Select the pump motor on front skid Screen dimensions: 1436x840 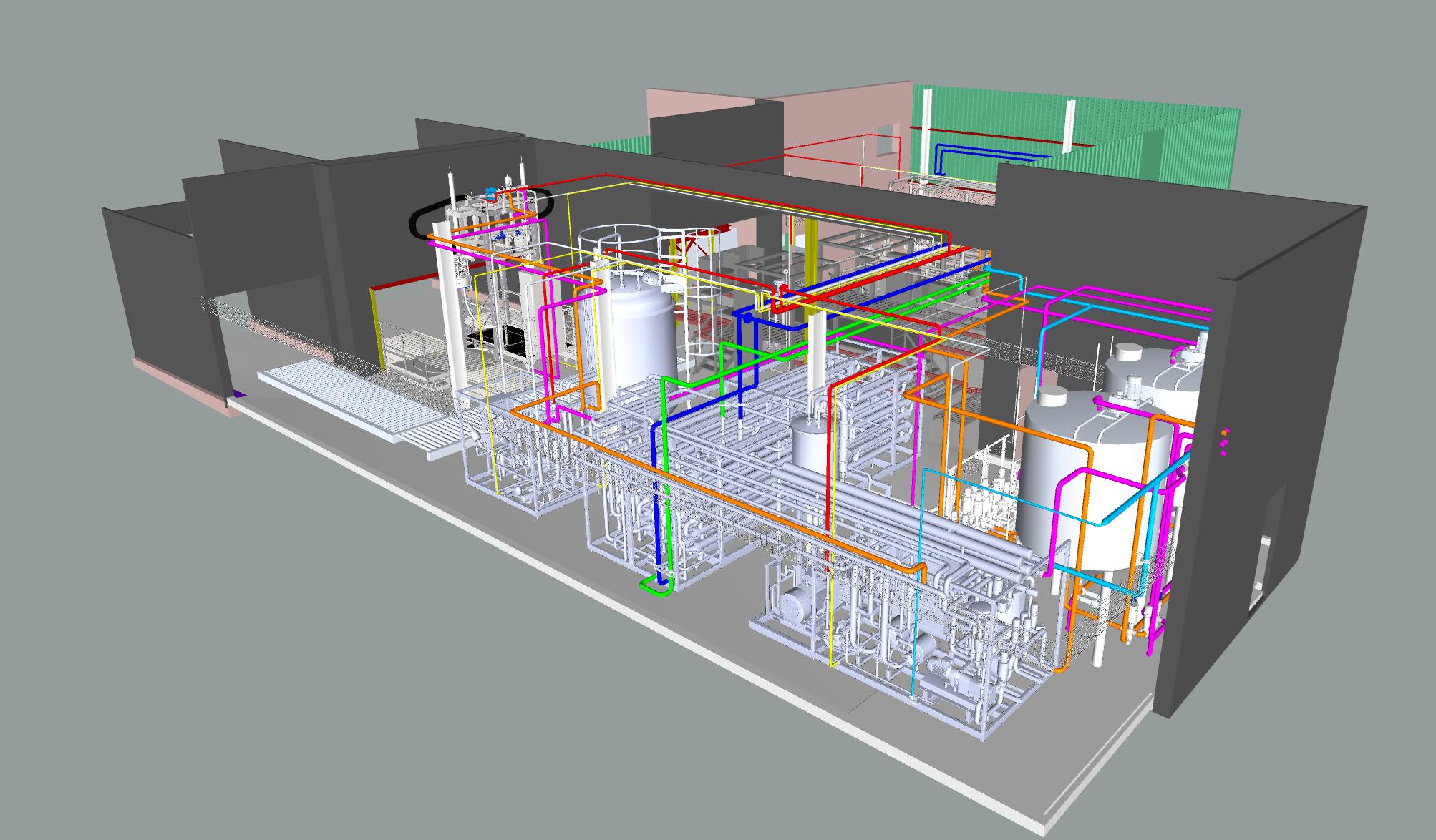[x=793, y=607]
